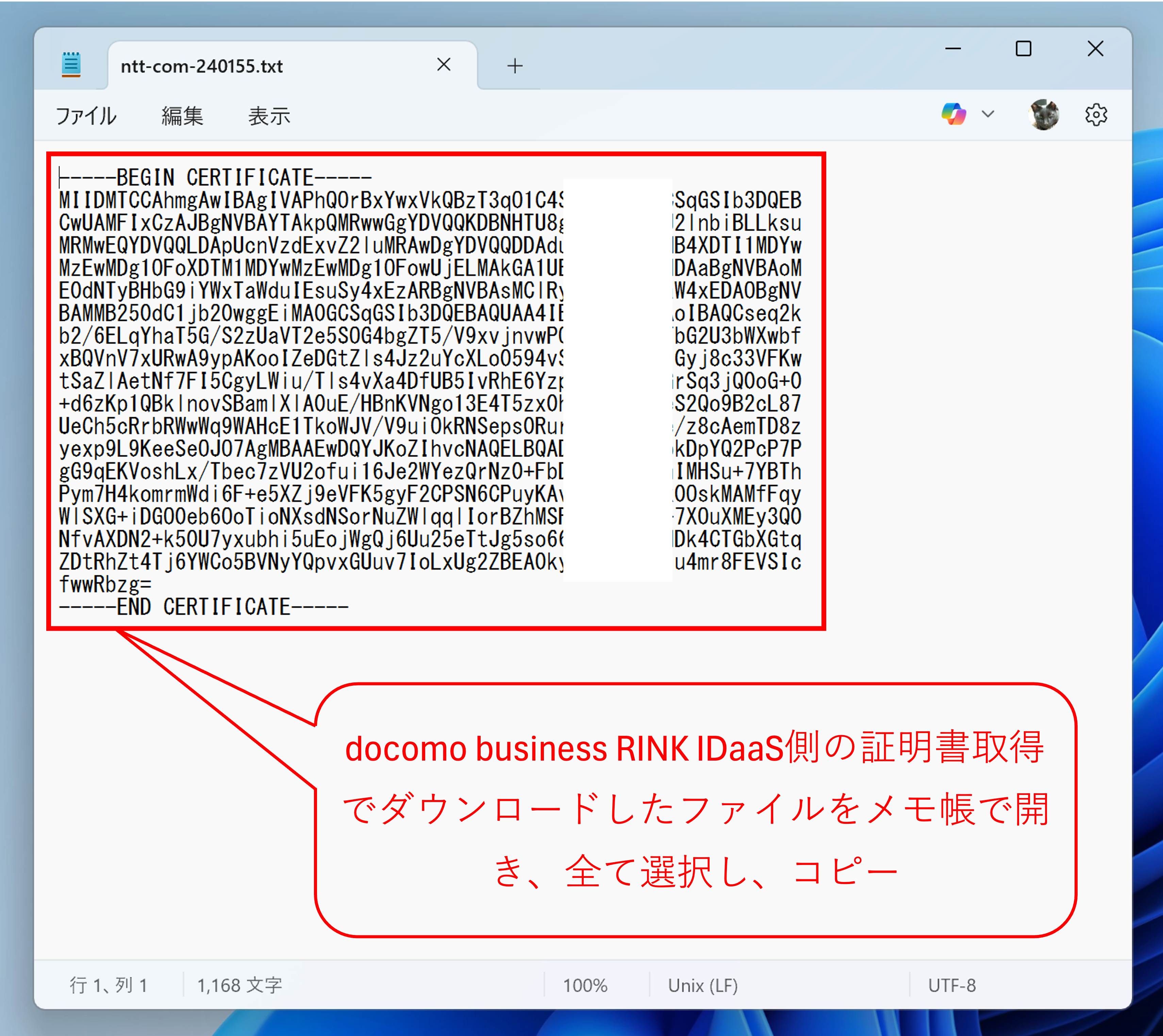1163x1036 pixels.
Task: Close the ntt-com-240155.txt tab
Action: pos(444,65)
